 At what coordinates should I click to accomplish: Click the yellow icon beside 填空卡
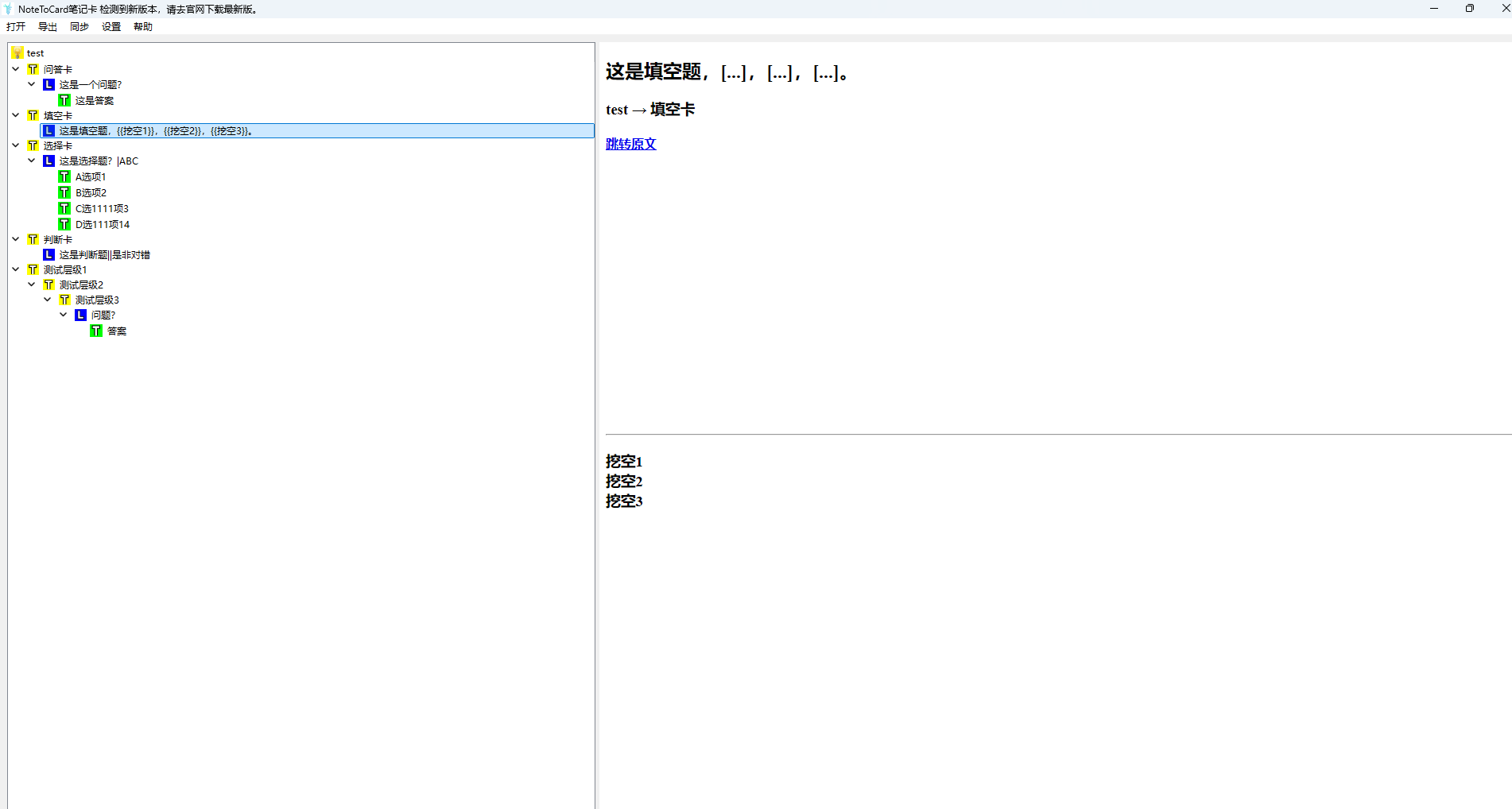(33, 115)
